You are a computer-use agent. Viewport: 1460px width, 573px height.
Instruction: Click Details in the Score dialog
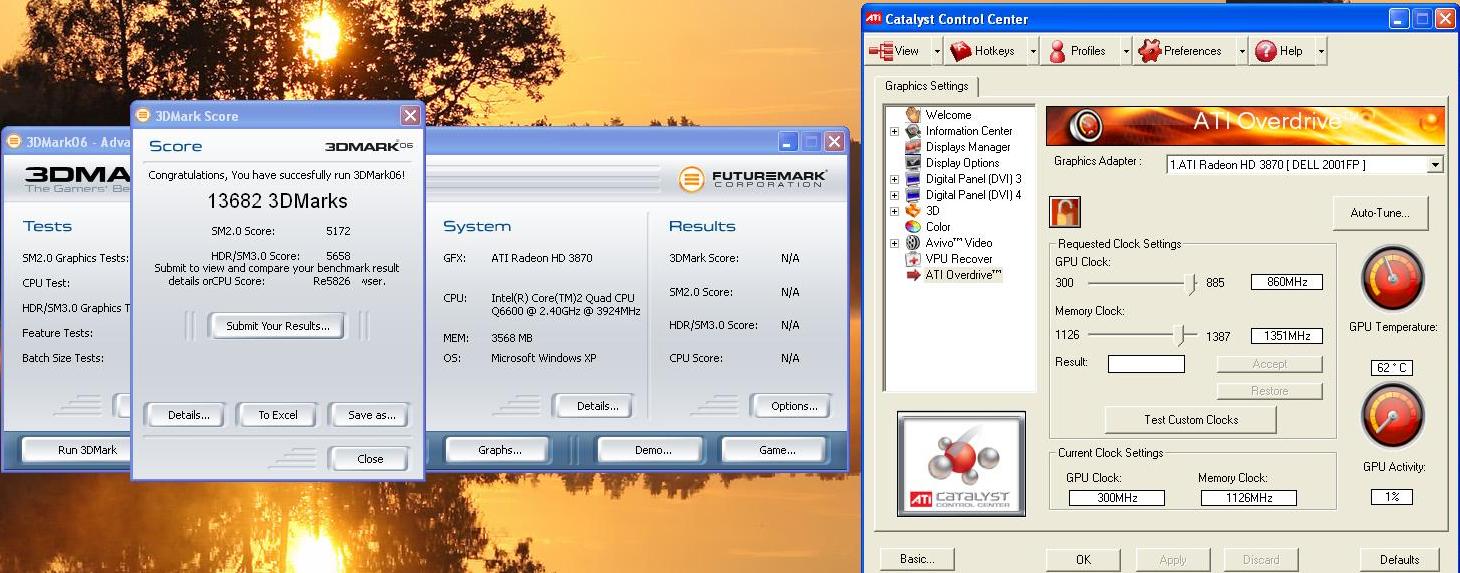[189, 415]
